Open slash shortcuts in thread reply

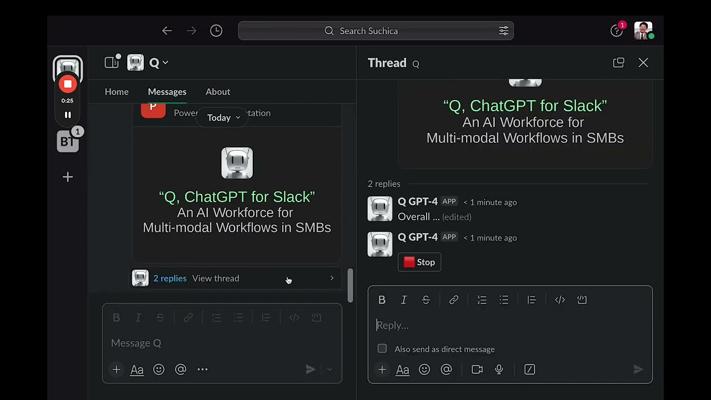530,370
